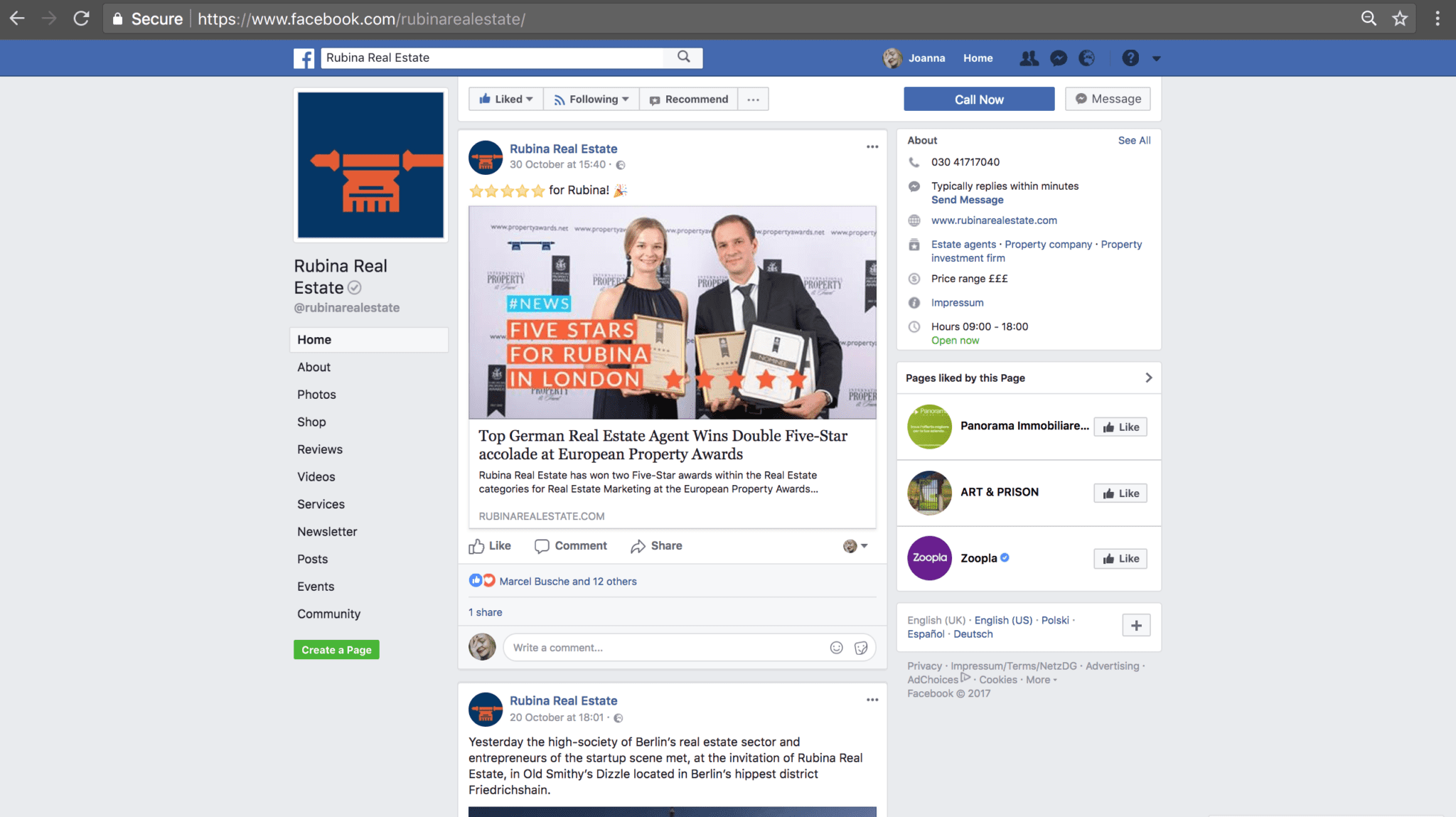
Task: Click the search magnifier button in Facebook search
Action: (683, 57)
